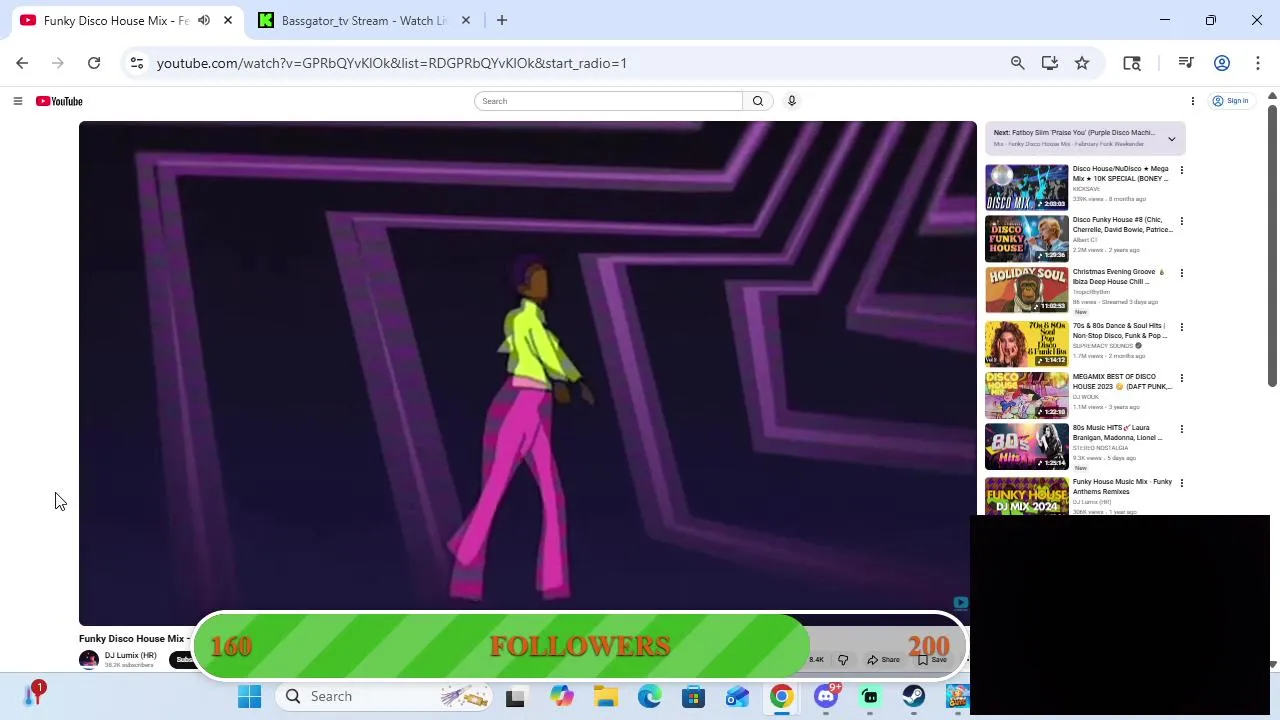Close the Funky Disco House Mix tab
1280x720 pixels.
(x=228, y=20)
